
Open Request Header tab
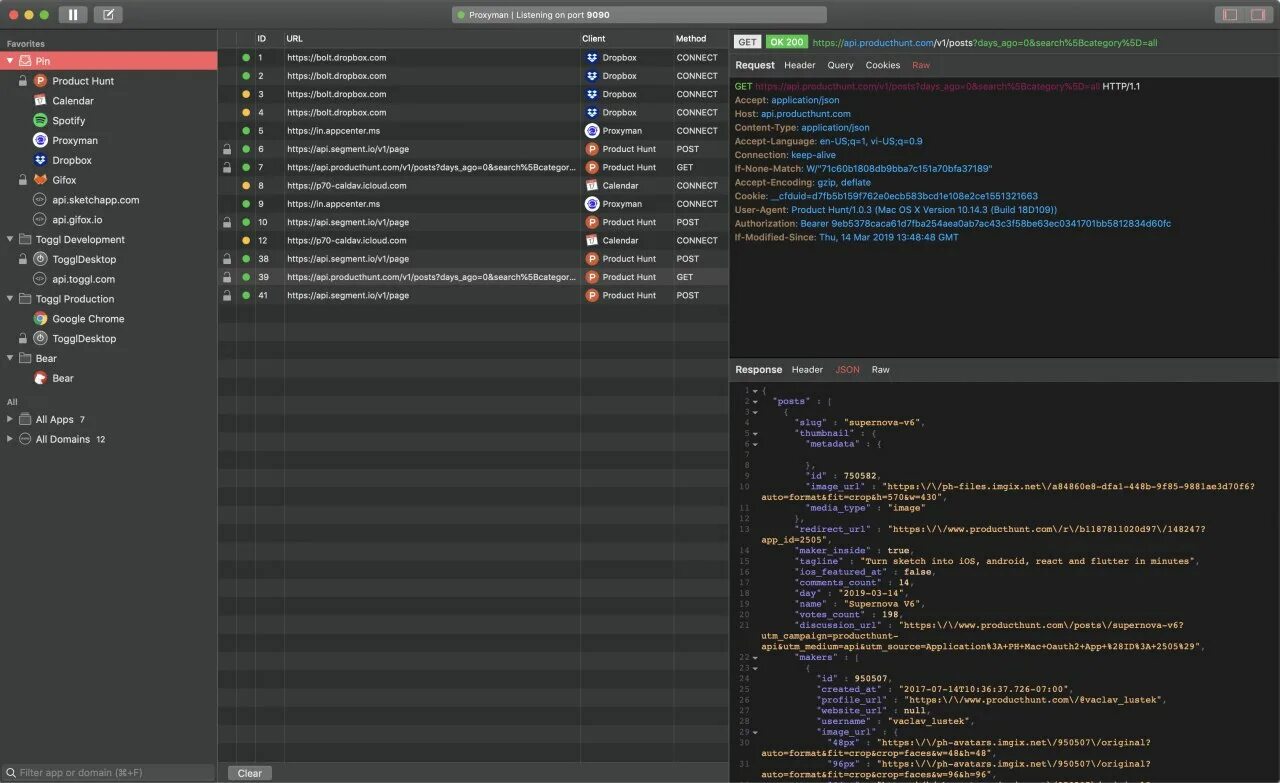(x=800, y=65)
